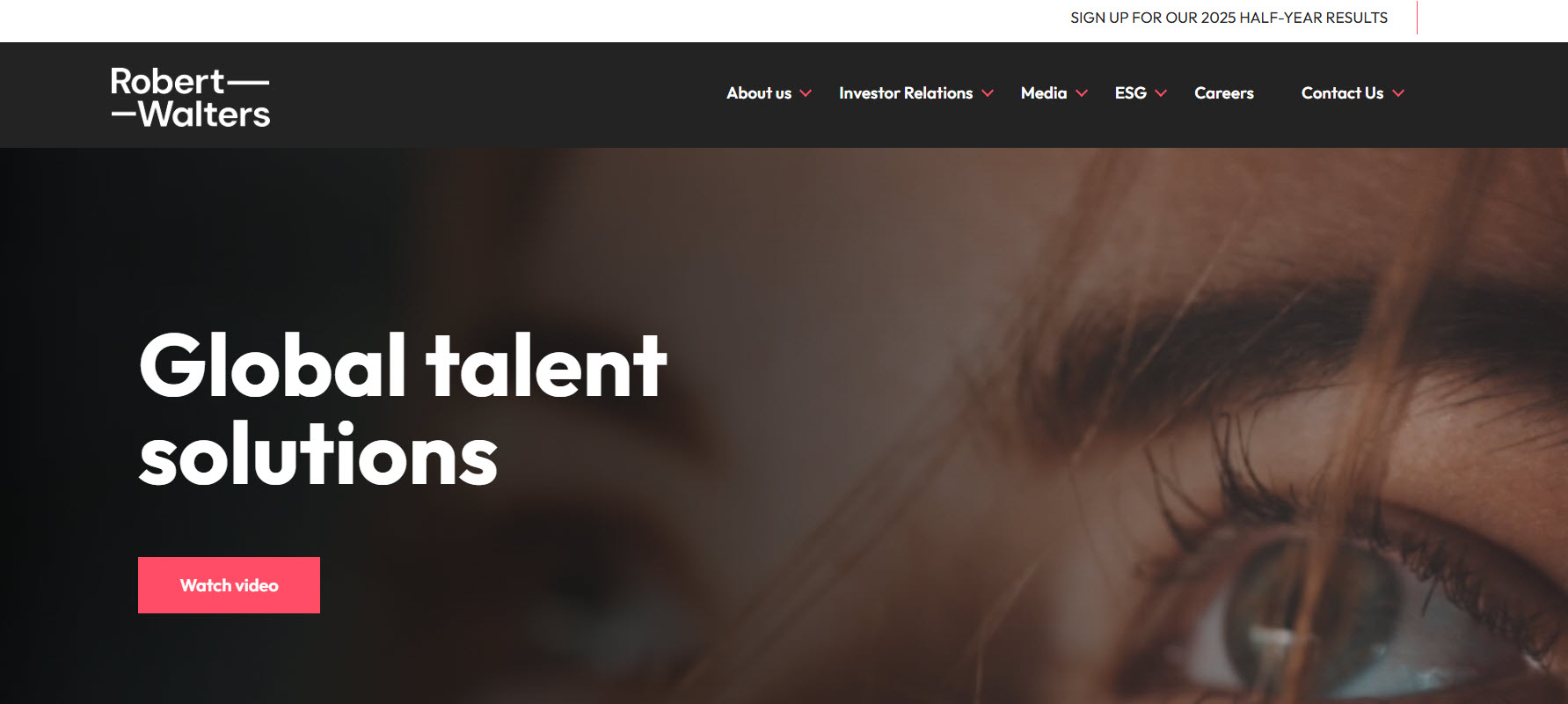Screen dimensions: 1568x704
Task: Click the empty white announcement bar area
Action: (528, 20)
